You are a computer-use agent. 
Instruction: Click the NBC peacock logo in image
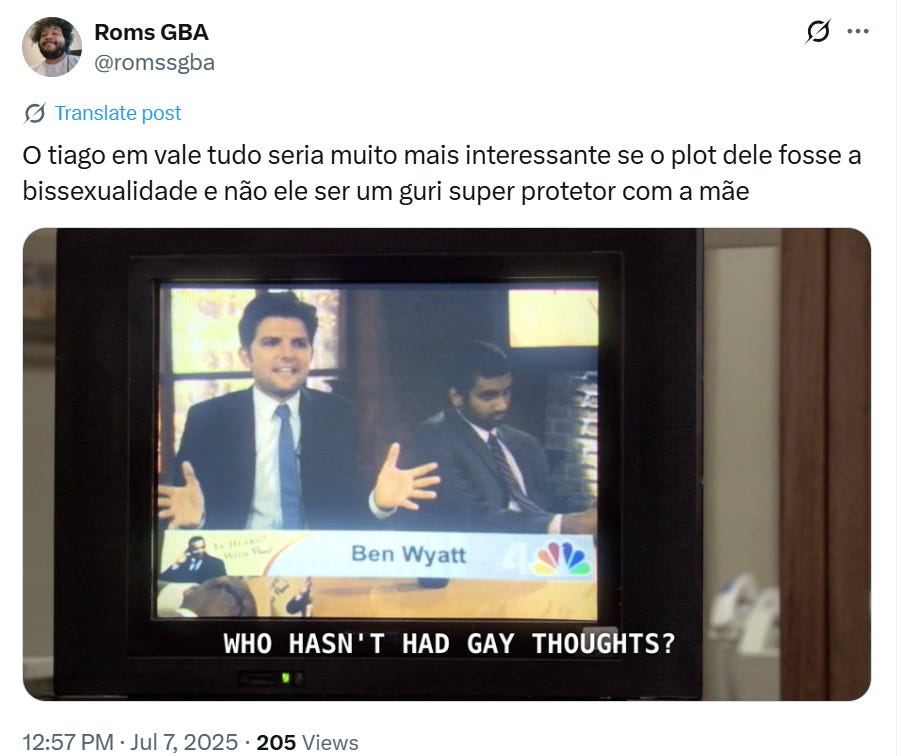[x=562, y=560]
